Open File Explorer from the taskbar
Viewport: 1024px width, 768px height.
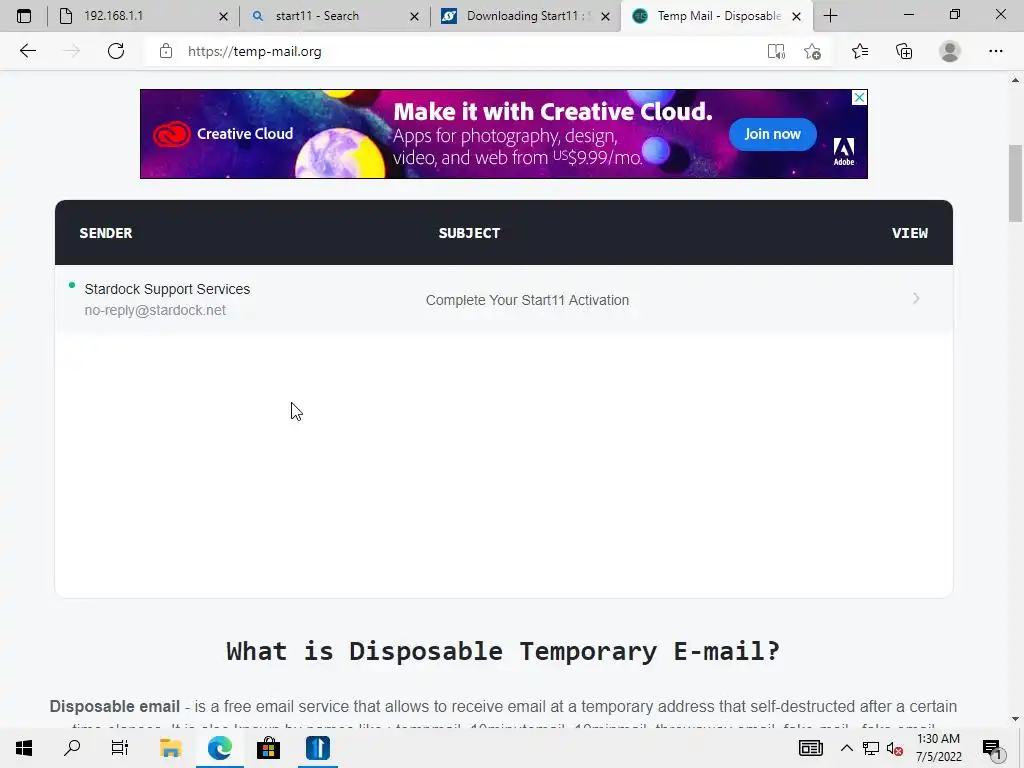coord(170,748)
